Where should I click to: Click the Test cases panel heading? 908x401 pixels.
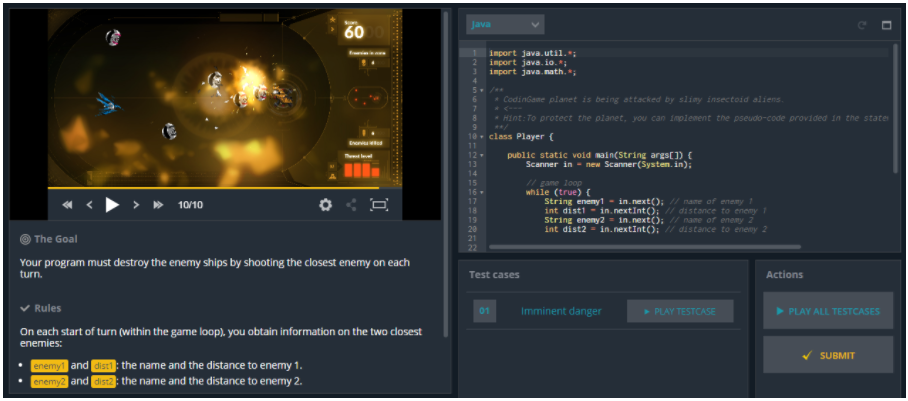pyautogui.click(x=494, y=275)
